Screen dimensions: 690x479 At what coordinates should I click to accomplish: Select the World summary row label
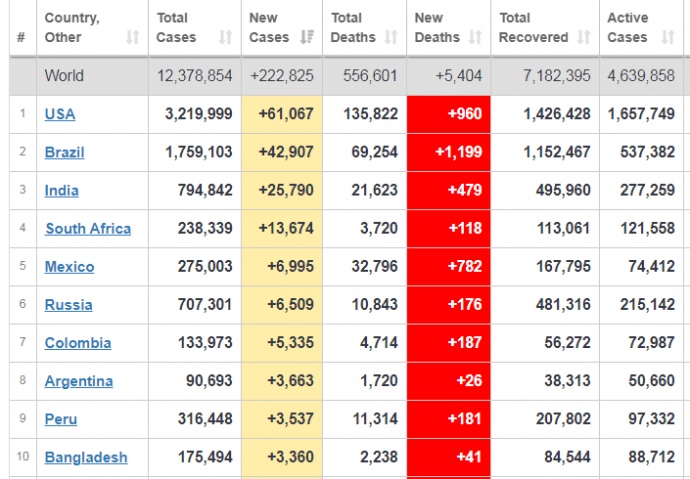(66, 76)
